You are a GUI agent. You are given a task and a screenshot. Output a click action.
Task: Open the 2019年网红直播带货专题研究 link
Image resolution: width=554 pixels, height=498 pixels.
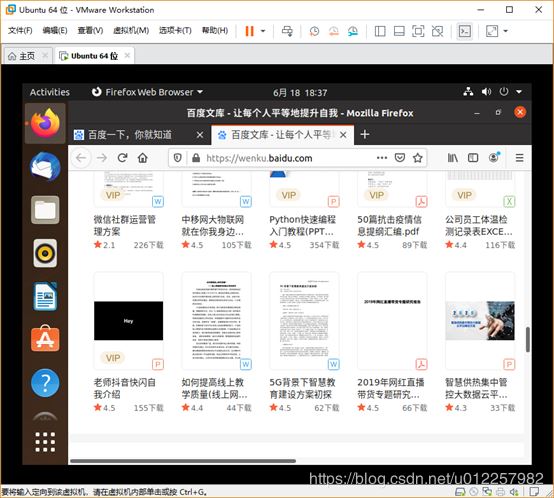click(390, 388)
